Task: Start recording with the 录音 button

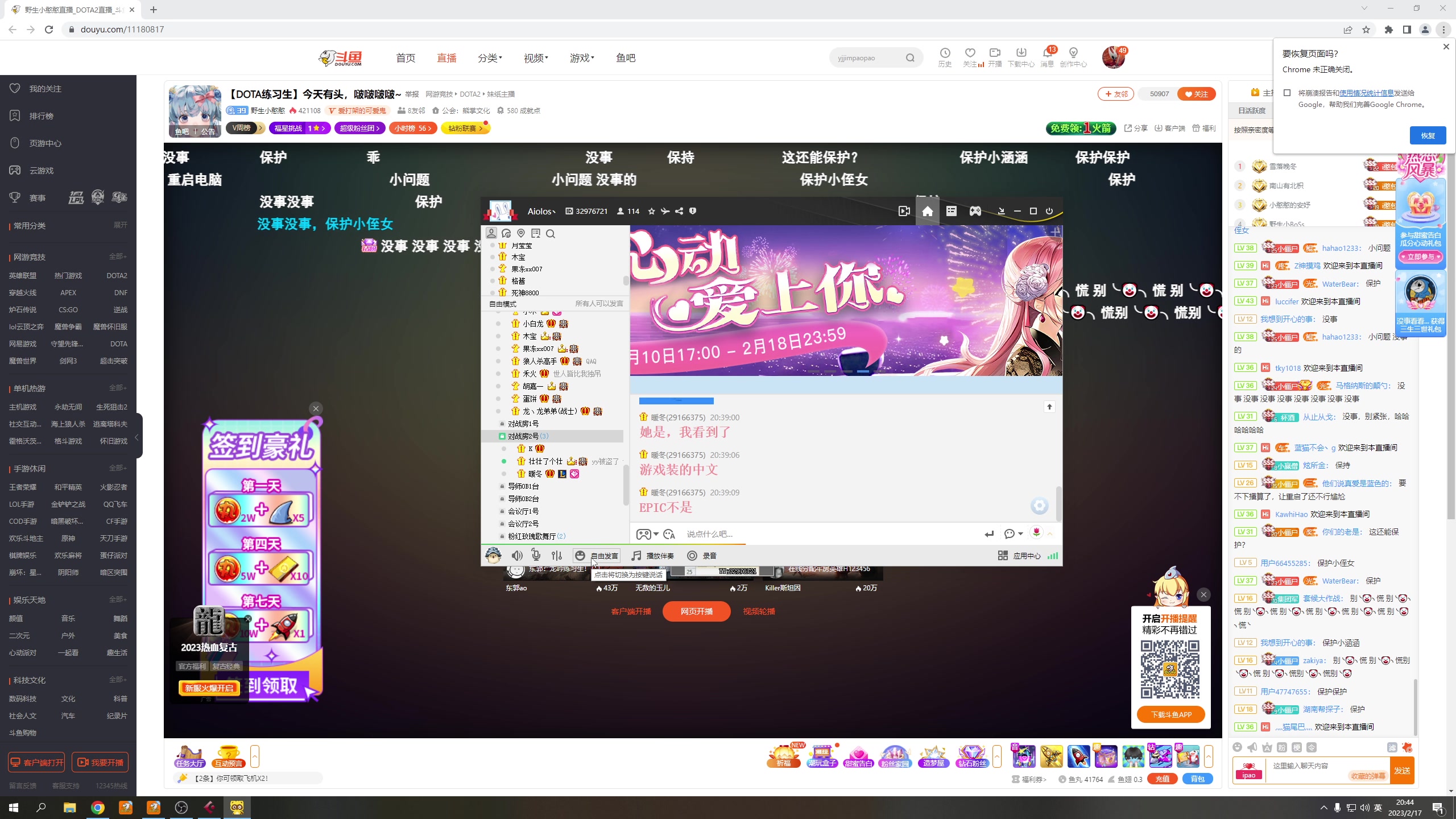Action: [x=701, y=556]
